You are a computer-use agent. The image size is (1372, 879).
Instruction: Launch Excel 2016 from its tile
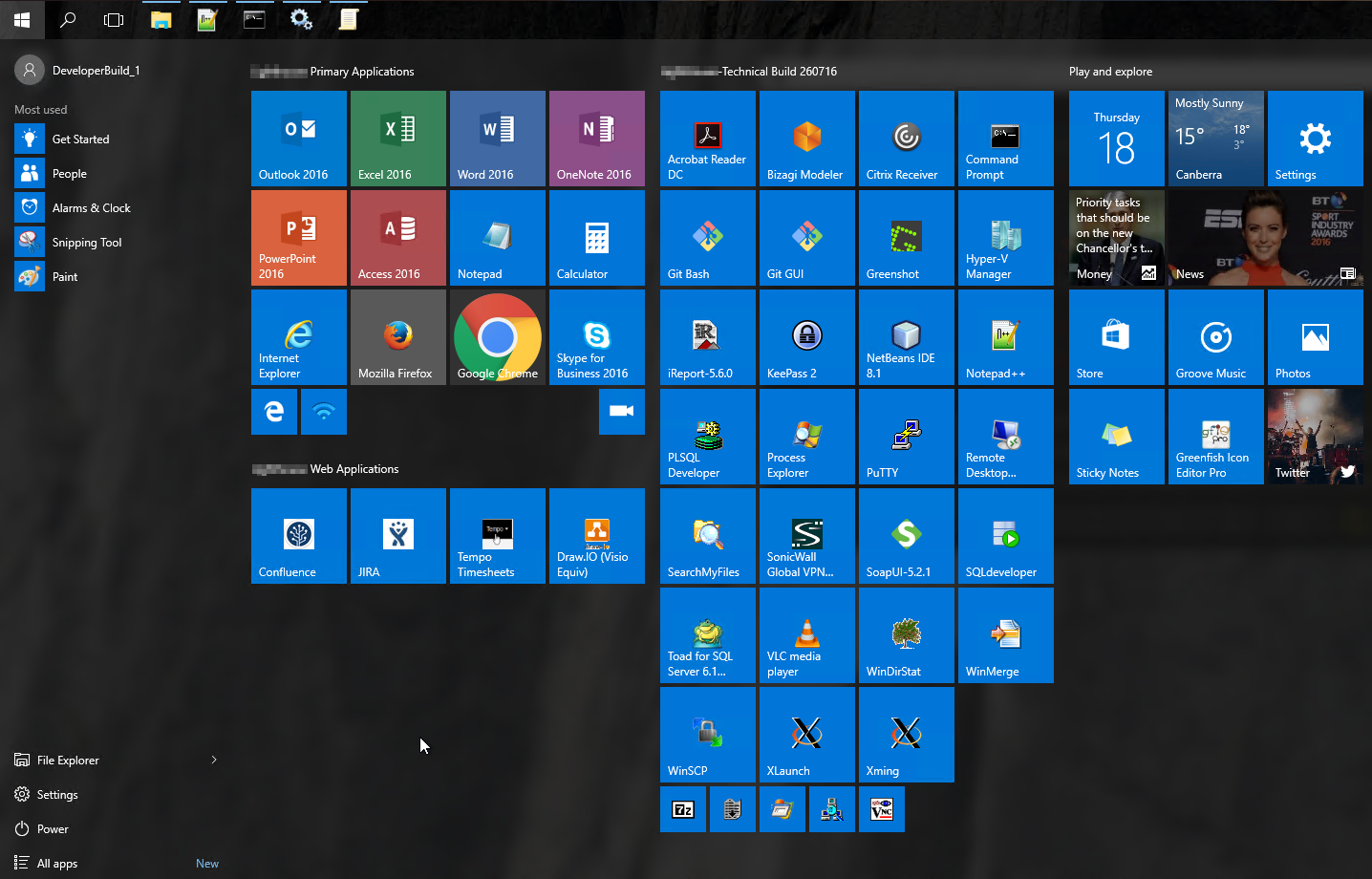click(398, 139)
